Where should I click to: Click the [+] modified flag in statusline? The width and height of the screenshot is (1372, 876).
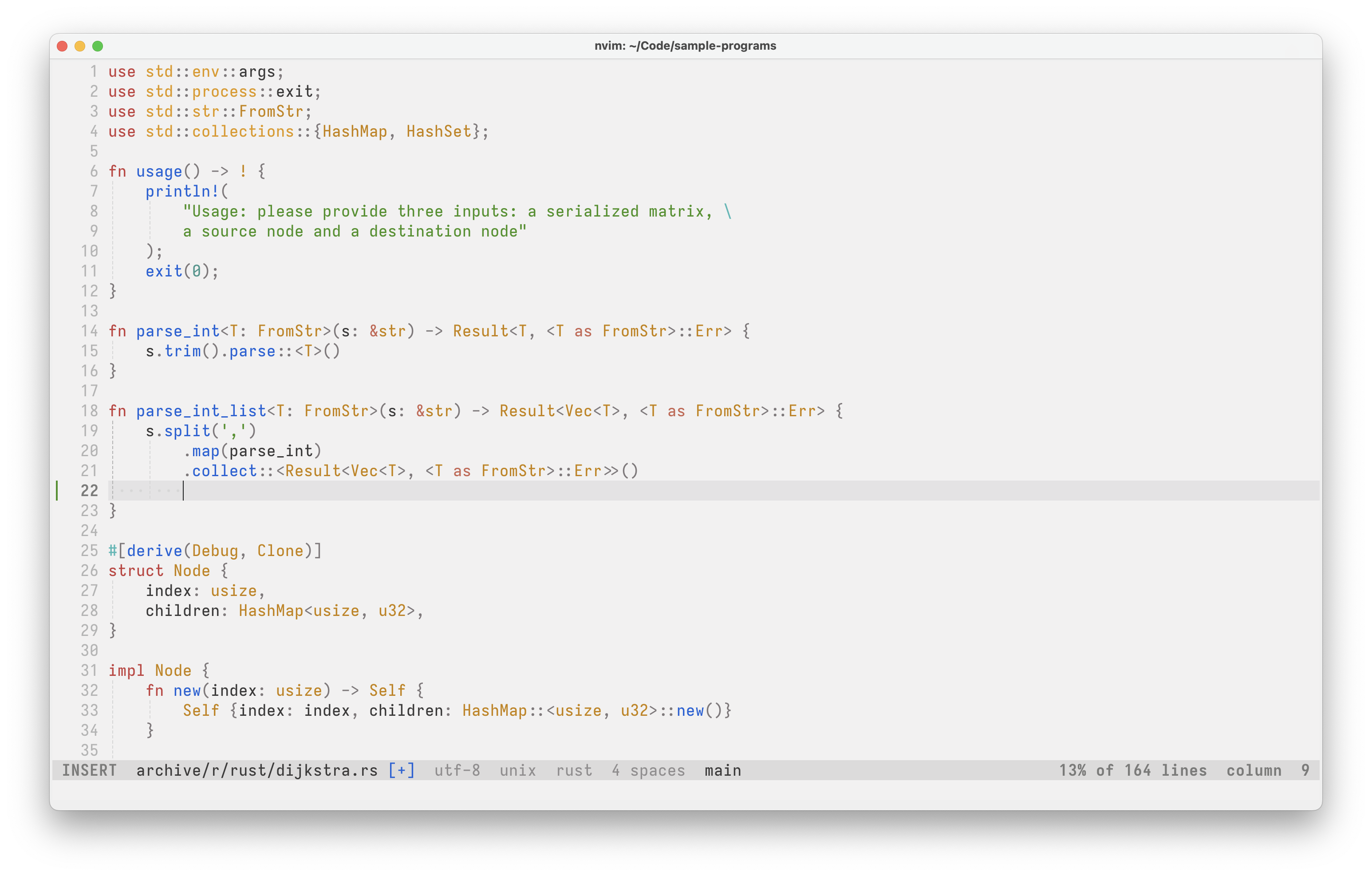pos(402,770)
